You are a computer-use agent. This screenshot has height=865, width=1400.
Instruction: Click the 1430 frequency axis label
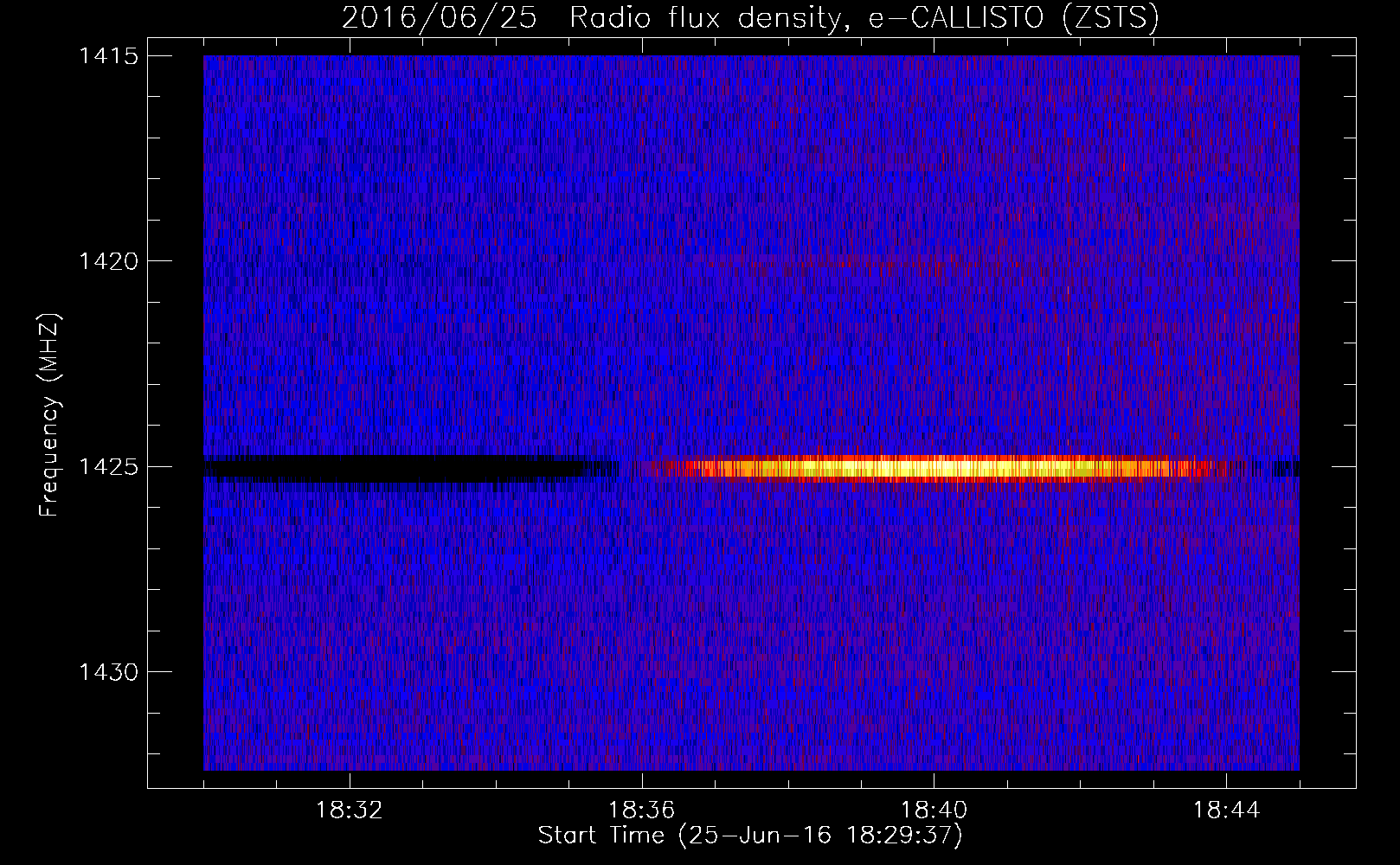click(108, 672)
